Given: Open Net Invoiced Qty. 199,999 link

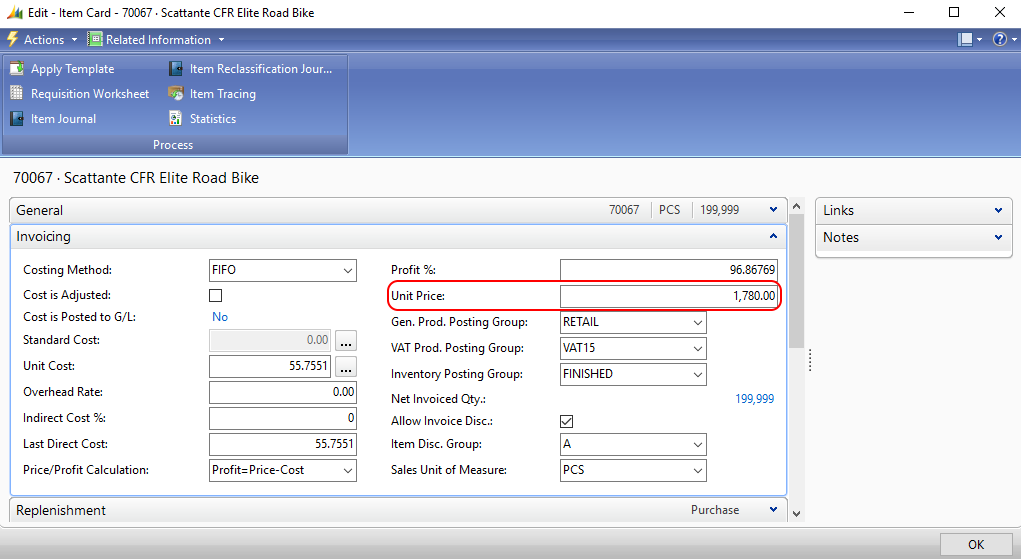Looking at the screenshot, I should (x=755, y=399).
